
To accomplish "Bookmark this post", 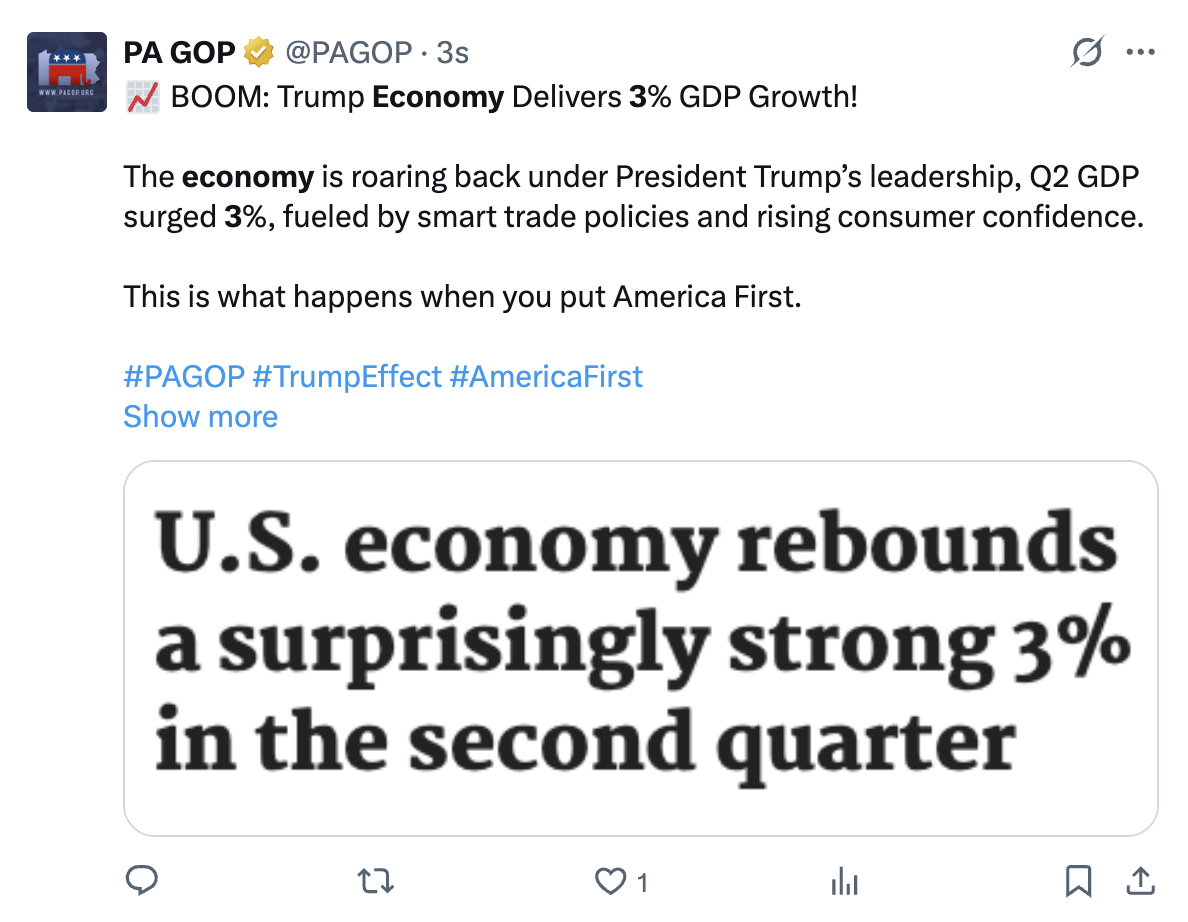I will [x=1077, y=881].
